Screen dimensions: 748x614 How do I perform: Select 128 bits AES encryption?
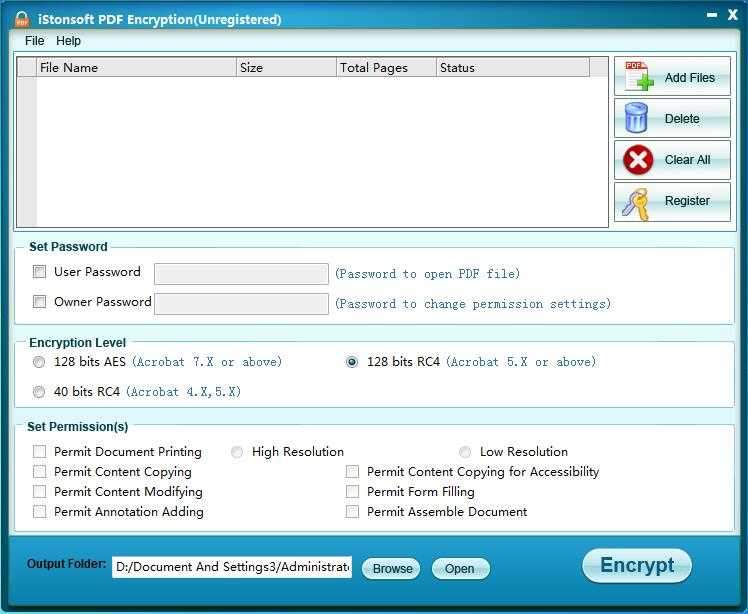[x=39, y=362]
